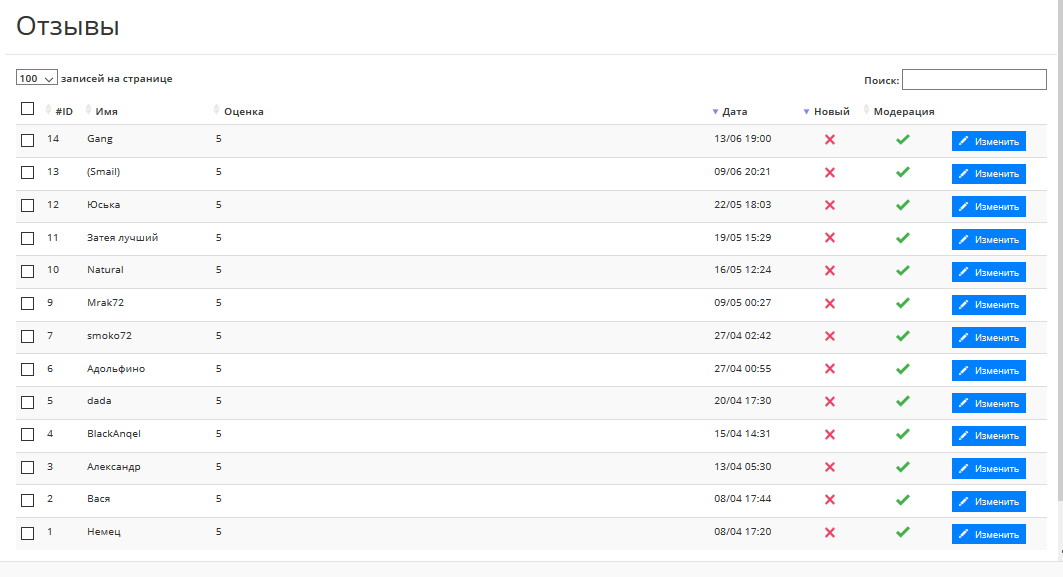Tick the checkbox for review ID 13
Image resolution: width=1063 pixels, height=577 pixels.
(28, 173)
